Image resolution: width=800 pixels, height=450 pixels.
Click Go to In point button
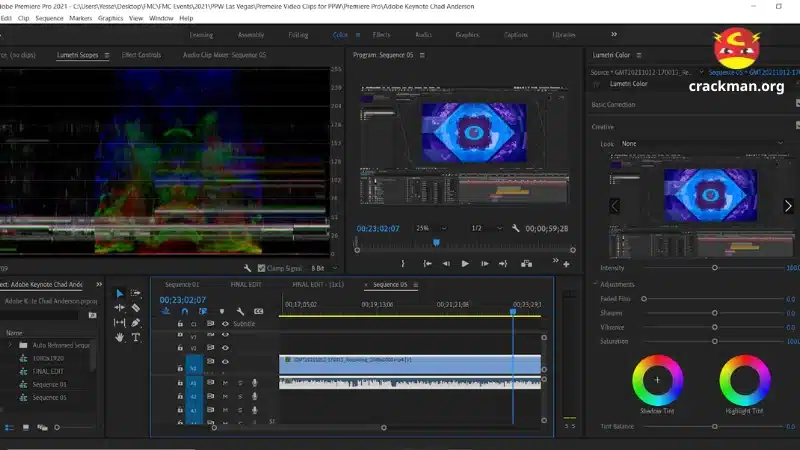(x=428, y=264)
